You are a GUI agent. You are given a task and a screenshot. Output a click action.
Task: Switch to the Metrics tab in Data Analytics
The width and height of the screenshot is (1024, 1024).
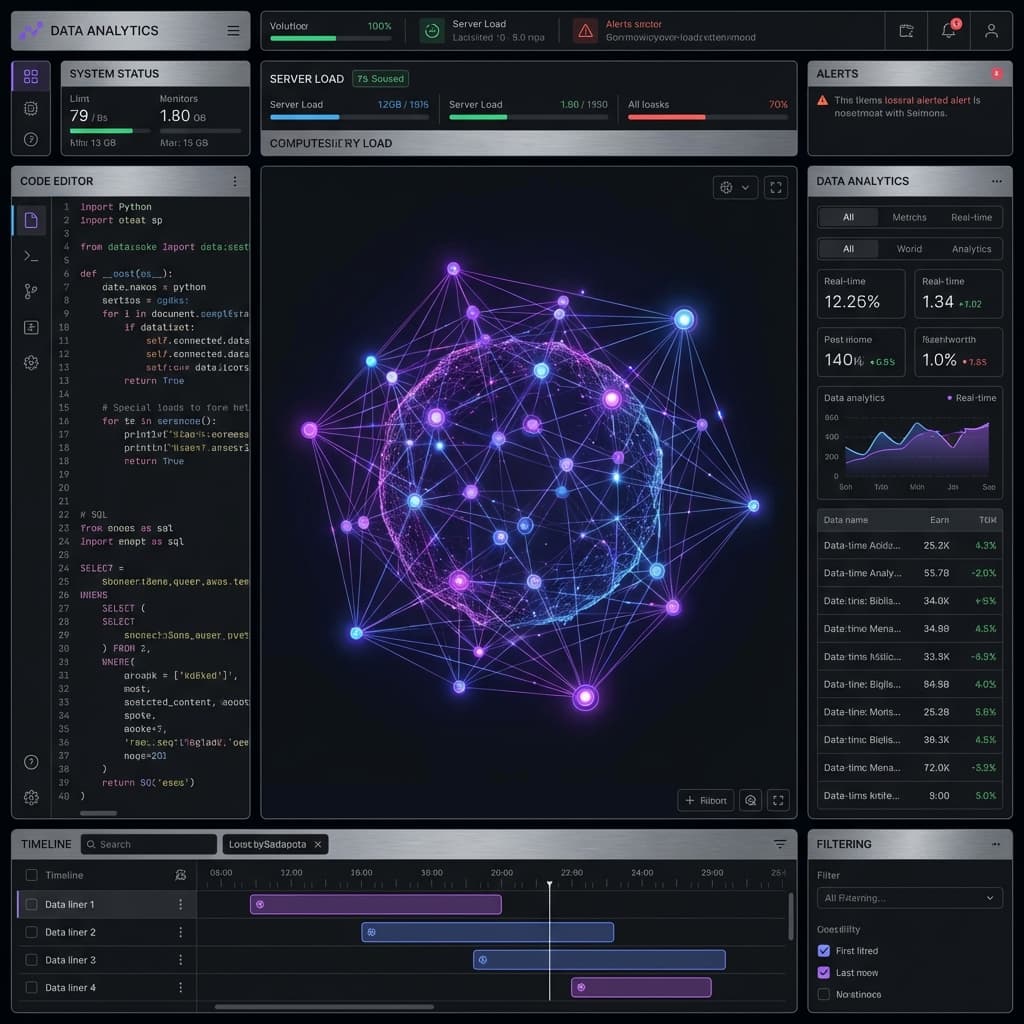click(x=910, y=217)
